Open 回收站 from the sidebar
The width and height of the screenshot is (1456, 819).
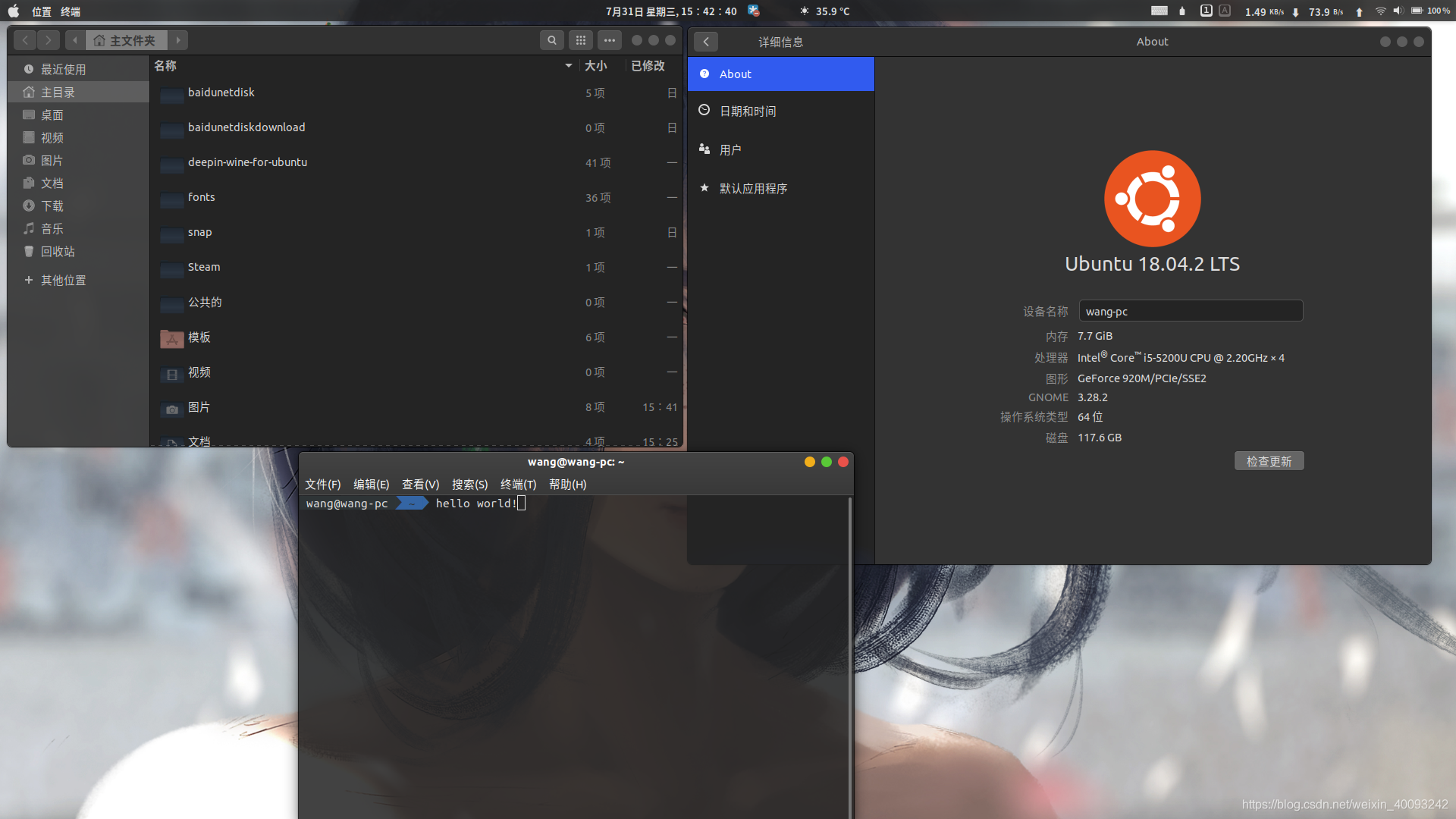pos(78,251)
